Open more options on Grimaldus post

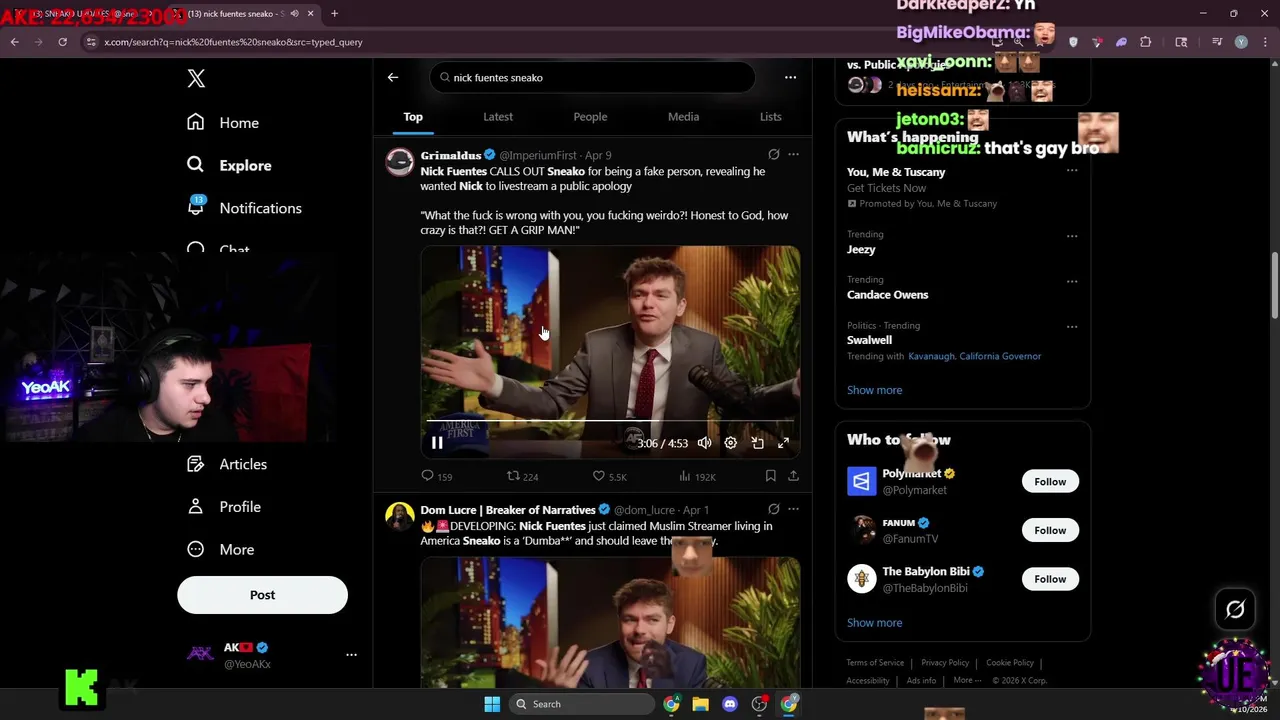click(793, 155)
